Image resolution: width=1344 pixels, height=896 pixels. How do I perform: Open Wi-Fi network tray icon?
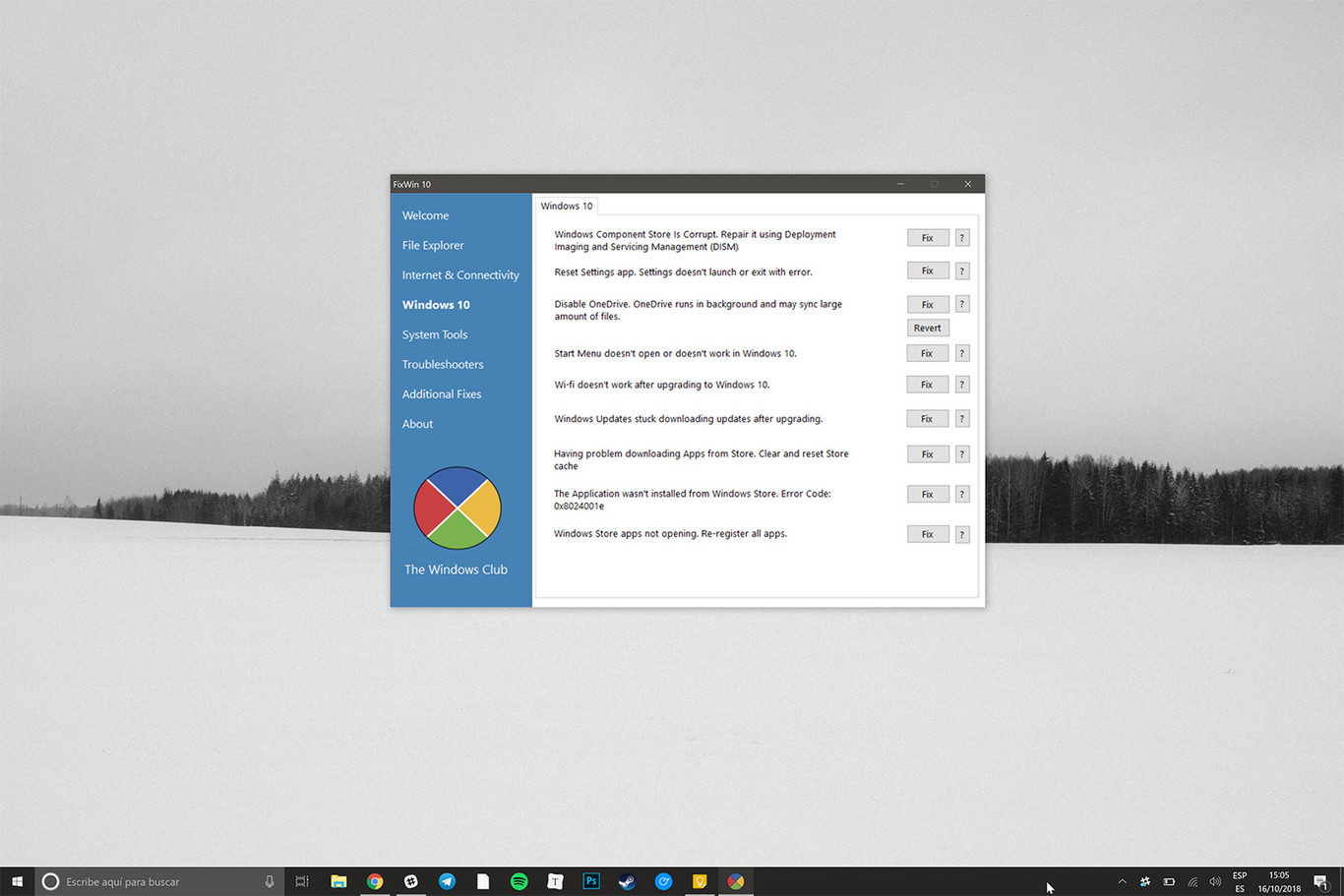pyautogui.click(x=1192, y=881)
